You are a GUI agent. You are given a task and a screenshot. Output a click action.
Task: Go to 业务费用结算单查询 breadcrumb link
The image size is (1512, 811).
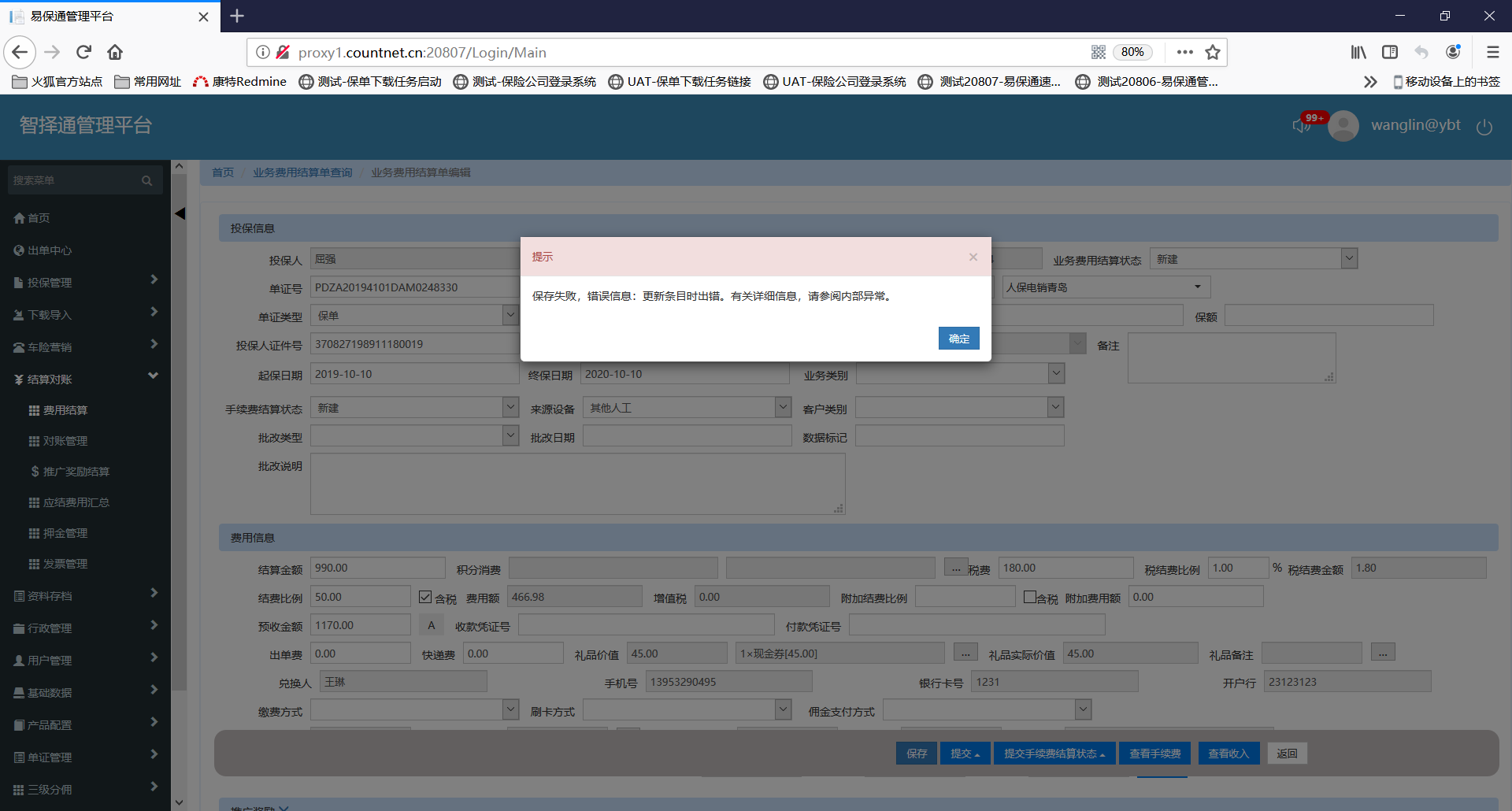coord(302,172)
